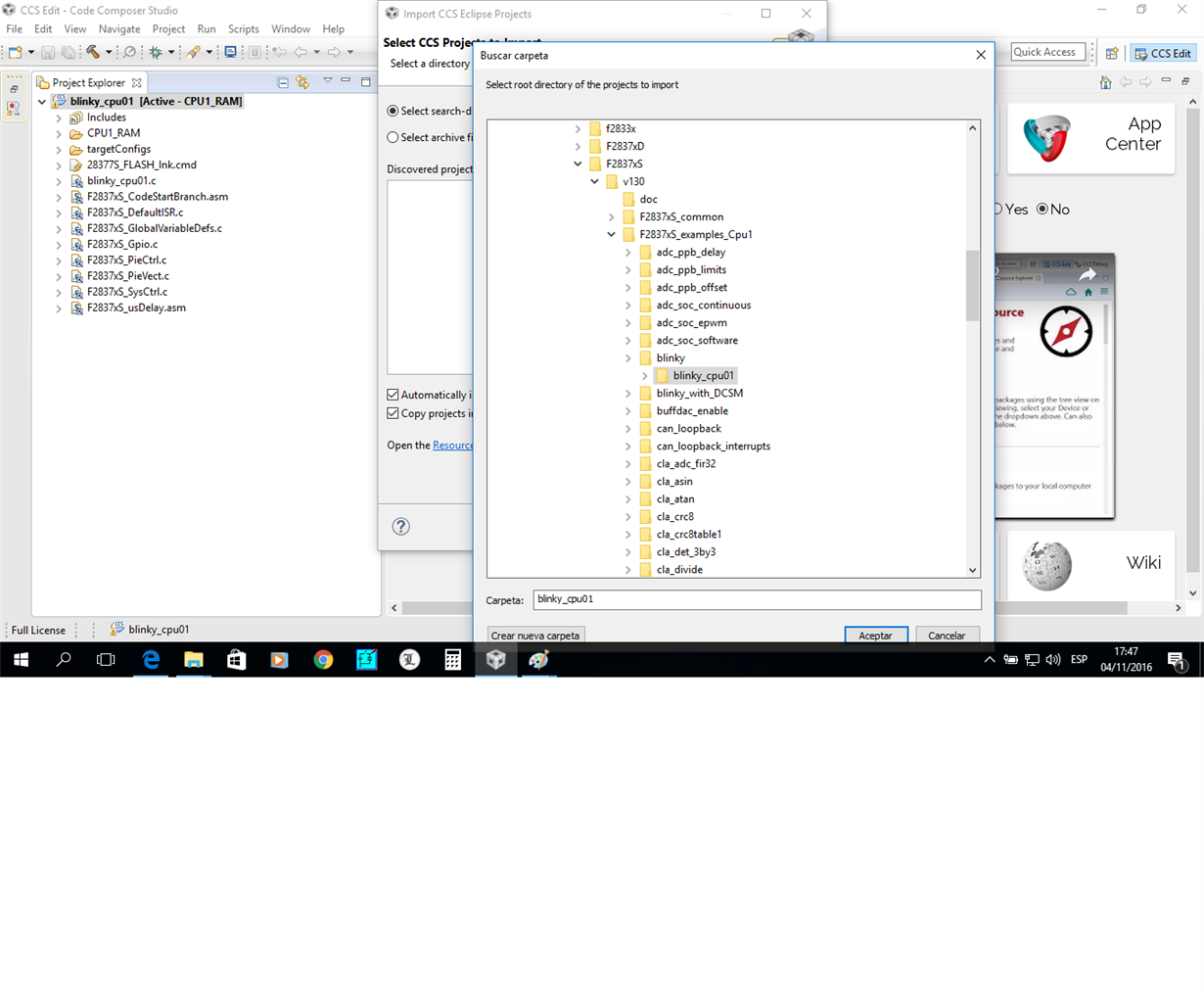Open the Project menu
Viewport: 1204px width, 991px height.
pos(168,28)
